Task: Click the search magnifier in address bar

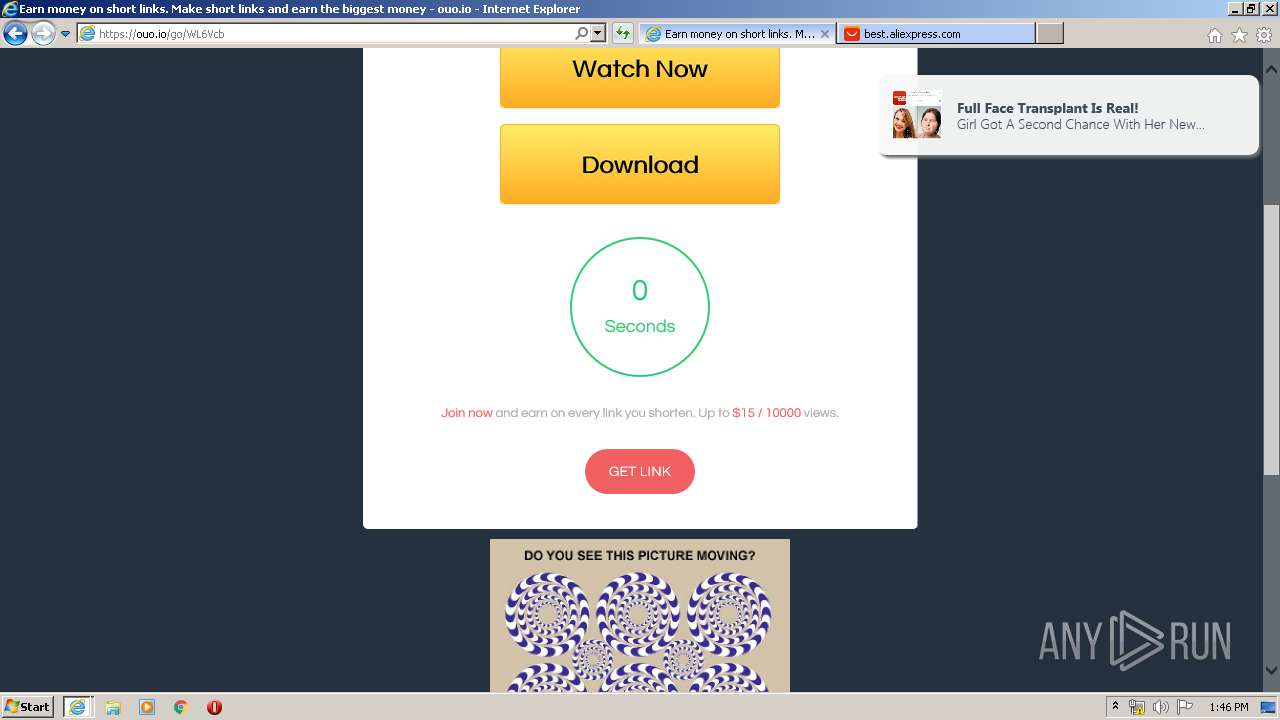Action: pyautogui.click(x=582, y=34)
